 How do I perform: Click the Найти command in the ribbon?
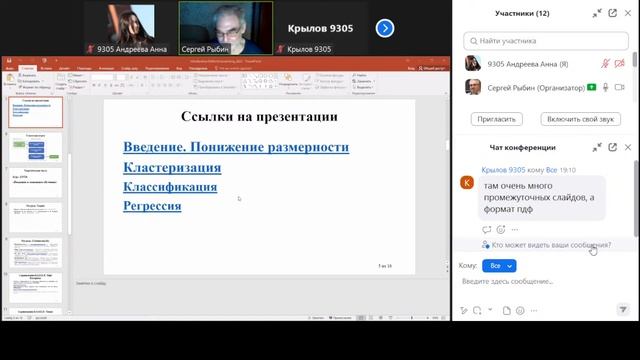pyautogui.click(x=360, y=76)
